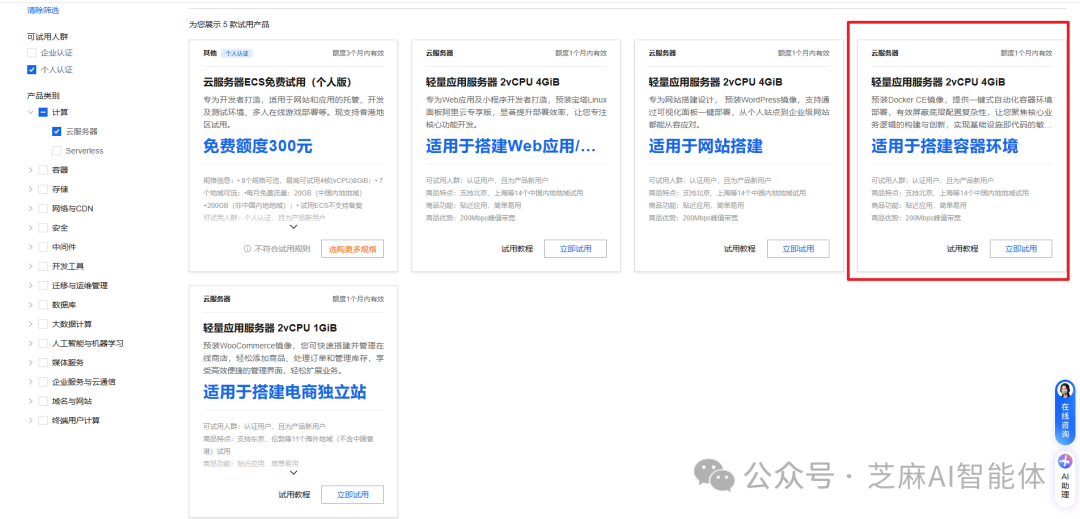Image resolution: width=1080 pixels, height=519 pixels.
Task: Tick the 企业认证 checkbox
Action: [31, 52]
